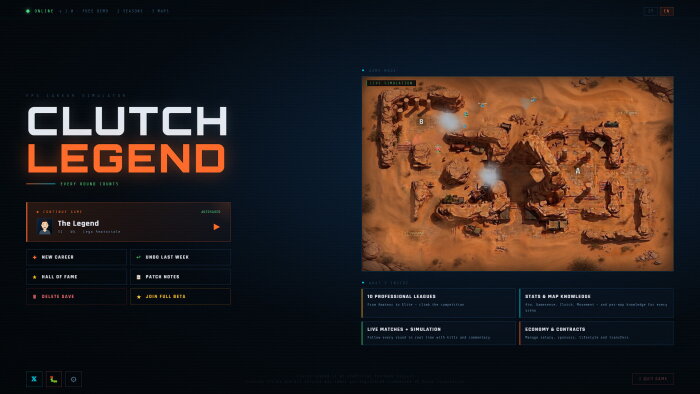700x394 pixels.
Task: Click bombsite A marker on the map
Action: [x=577, y=171]
